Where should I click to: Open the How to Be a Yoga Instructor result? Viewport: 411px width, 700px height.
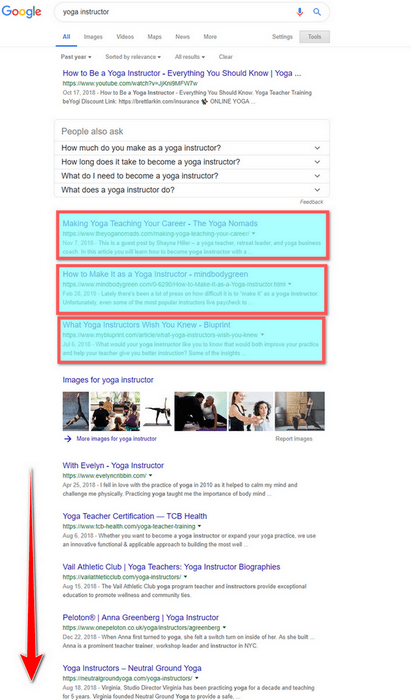click(182, 73)
